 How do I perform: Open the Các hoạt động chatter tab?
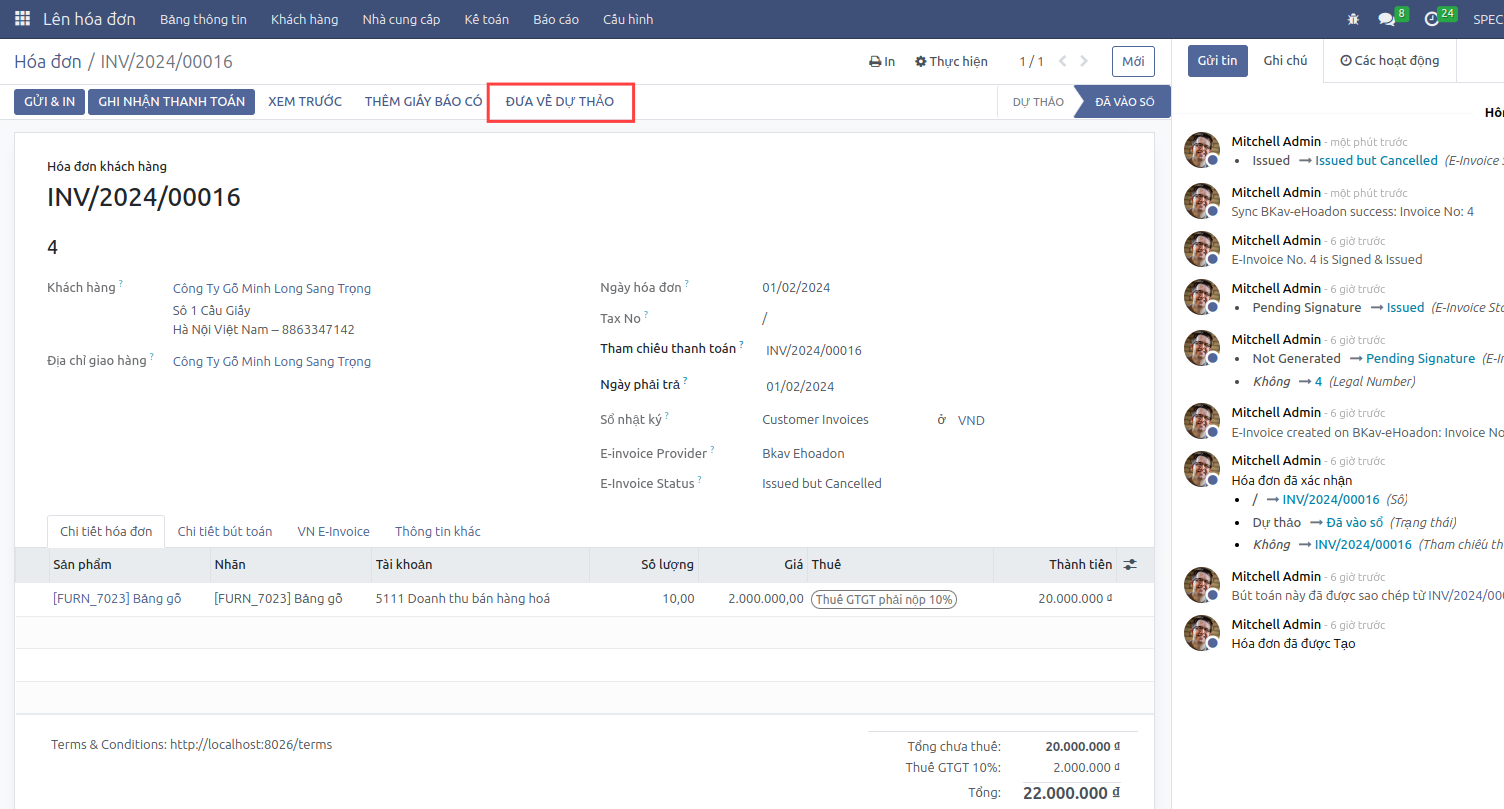click(x=1389, y=61)
